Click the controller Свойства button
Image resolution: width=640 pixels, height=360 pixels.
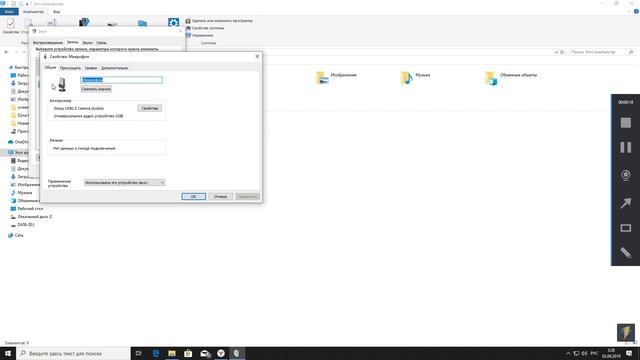(150, 108)
